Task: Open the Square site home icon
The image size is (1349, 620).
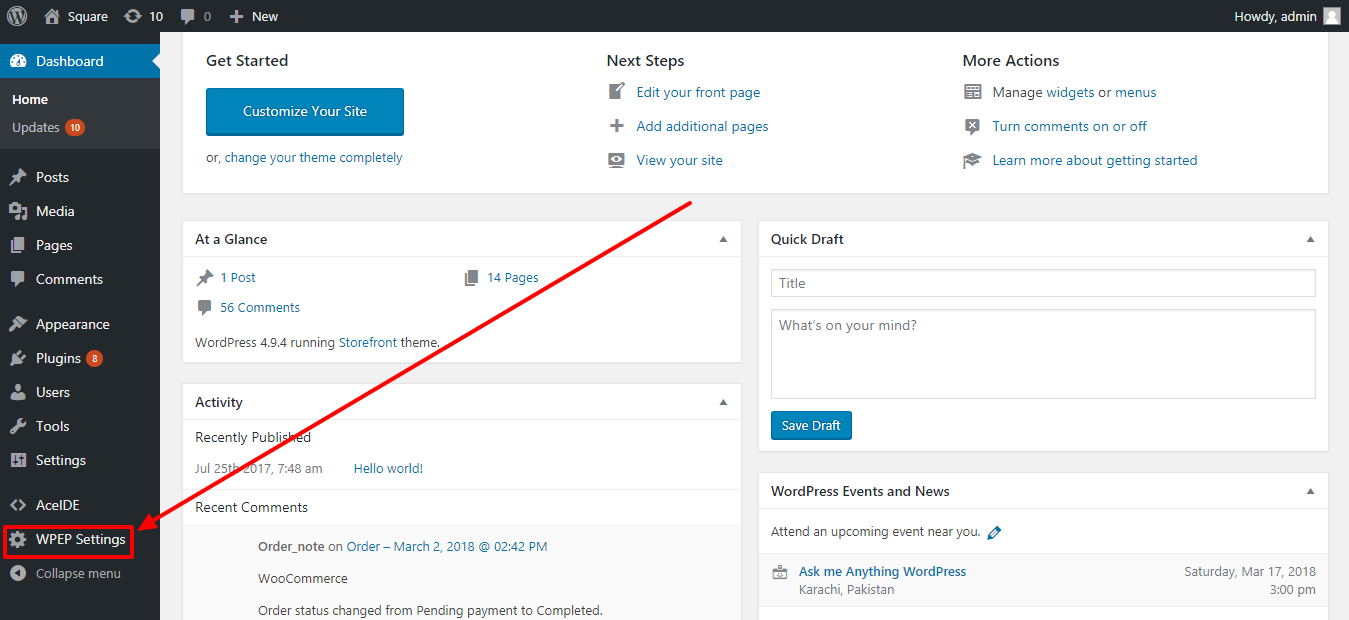Action: (x=52, y=16)
